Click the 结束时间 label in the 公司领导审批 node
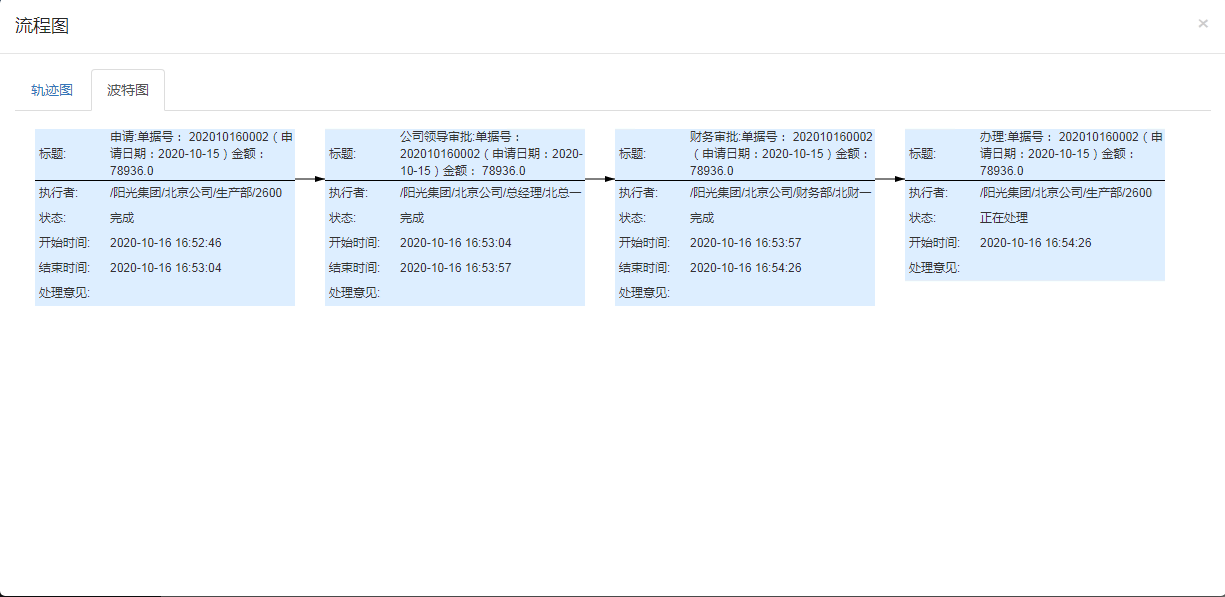Image resolution: width=1225 pixels, height=597 pixels. [354, 268]
